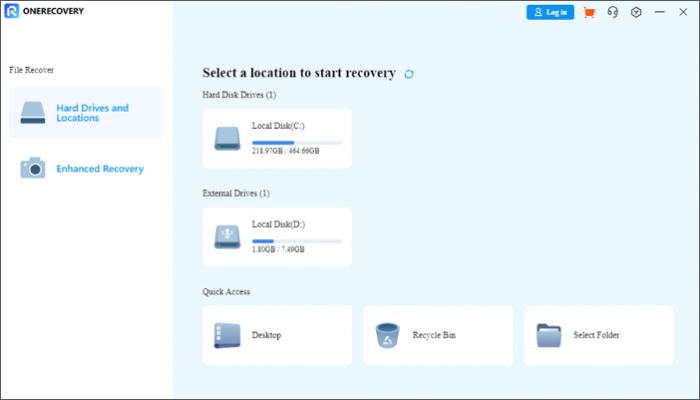Close the OneRecovery window
Viewport: 700px width, 400px height.
(683, 12)
